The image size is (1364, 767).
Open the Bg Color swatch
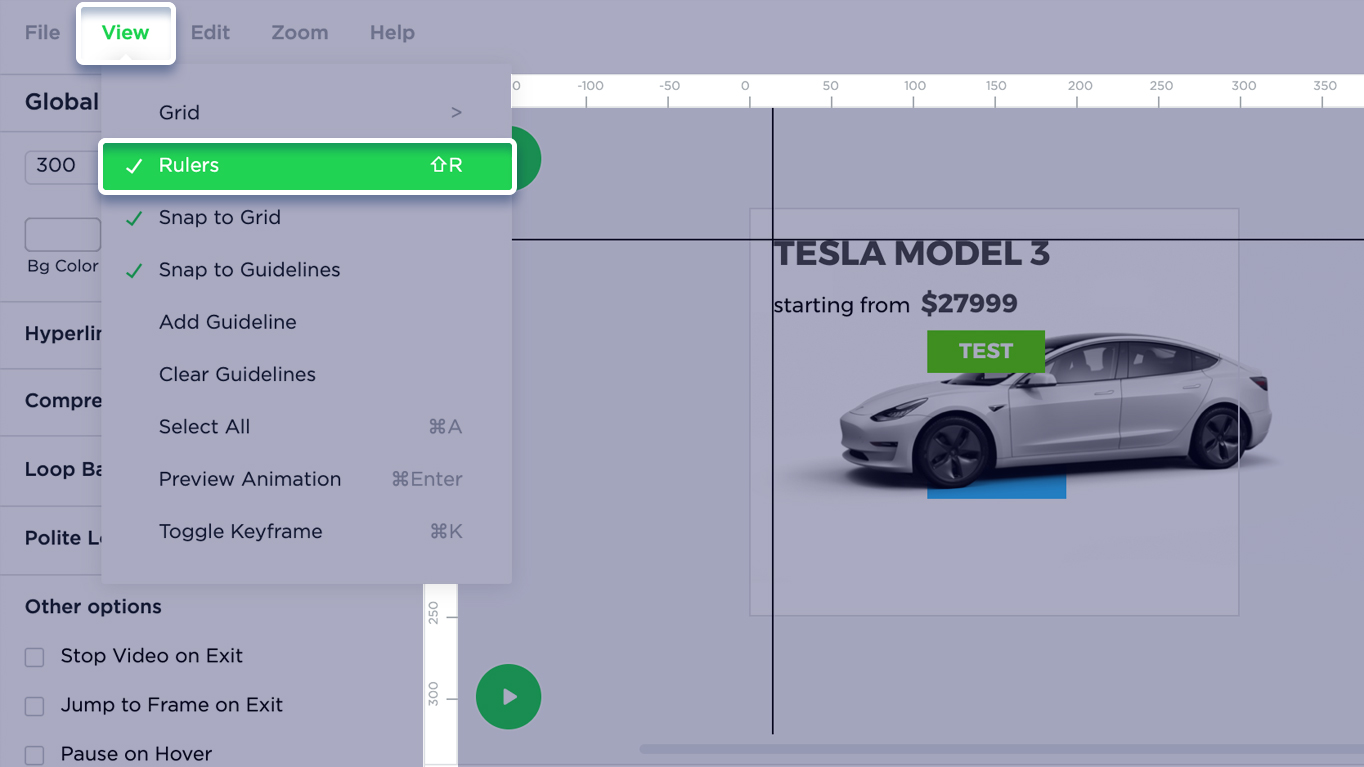[x=62, y=234]
